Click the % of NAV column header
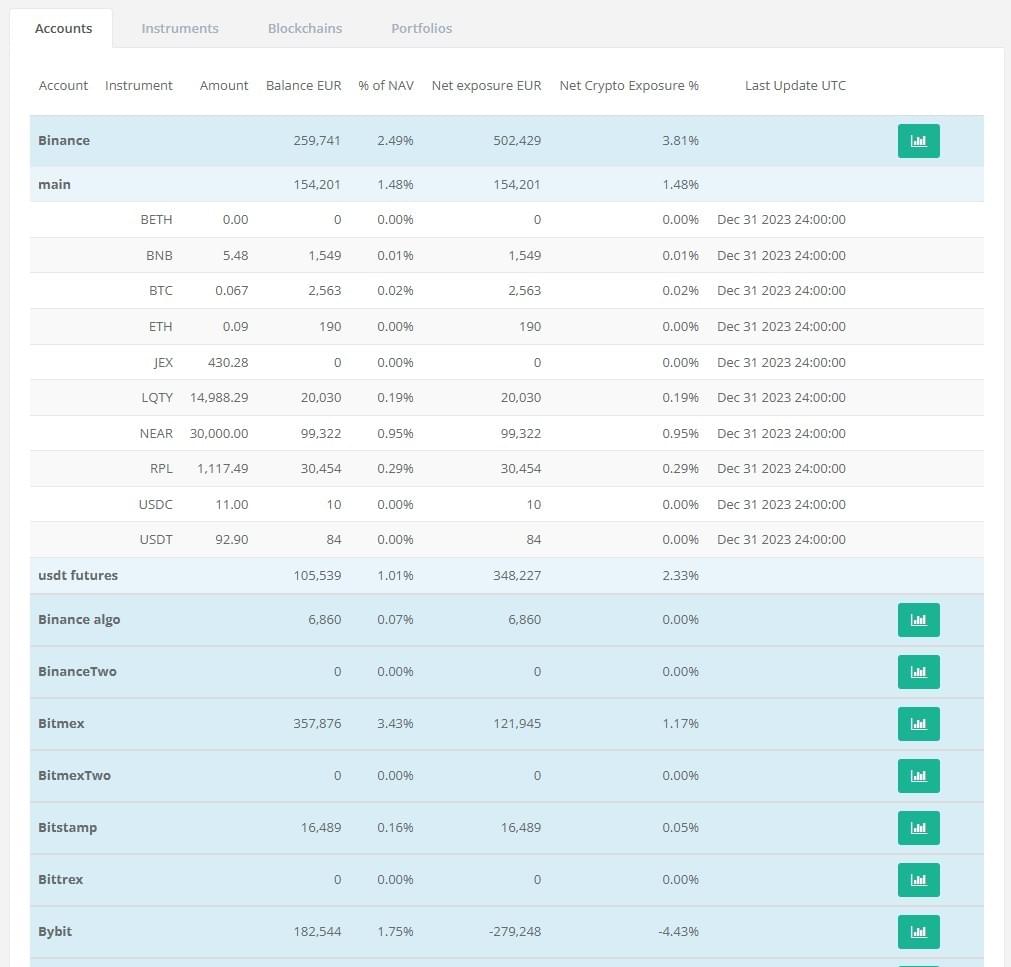Screen dimensions: 1011x967 (385, 86)
